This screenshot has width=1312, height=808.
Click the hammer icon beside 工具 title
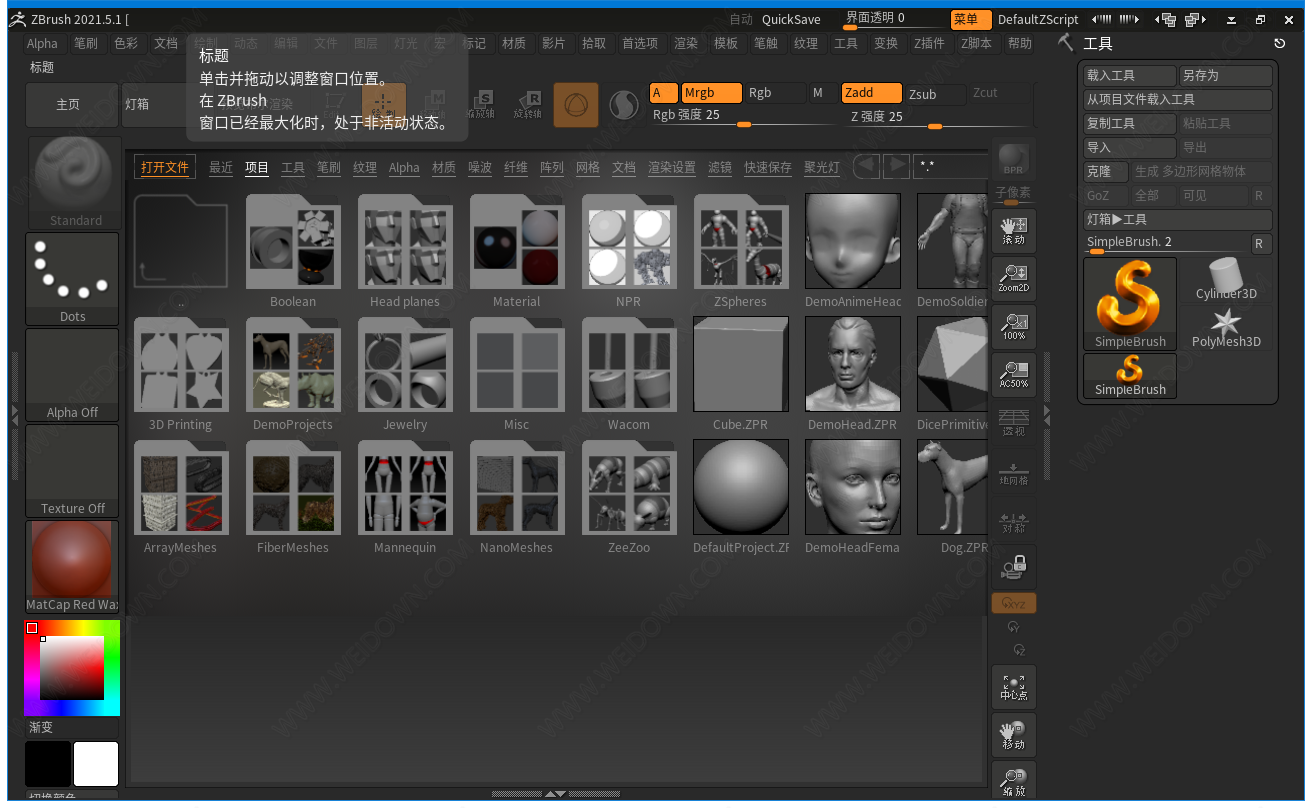click(x=1065, y=42)
